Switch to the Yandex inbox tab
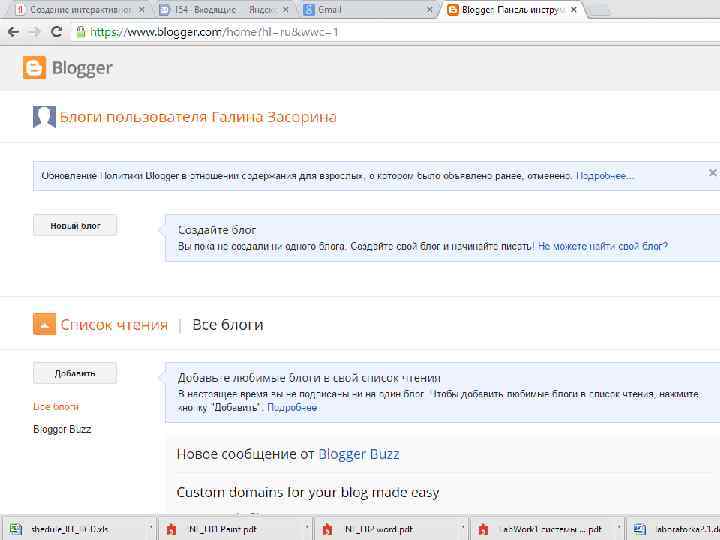This screenshot has width=720, height=540. pos(224,9)
